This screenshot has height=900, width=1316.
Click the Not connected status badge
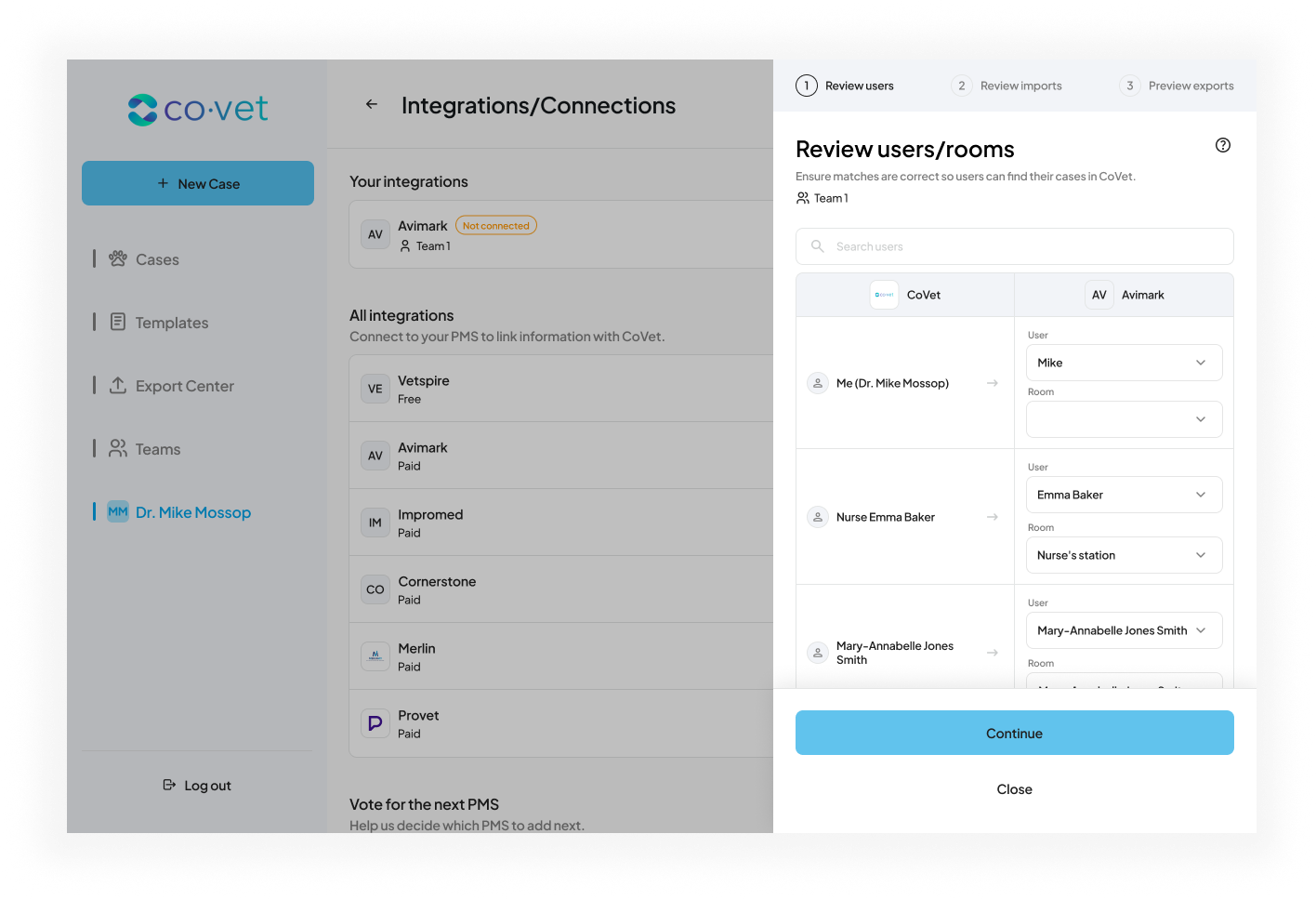click(496, 225)
